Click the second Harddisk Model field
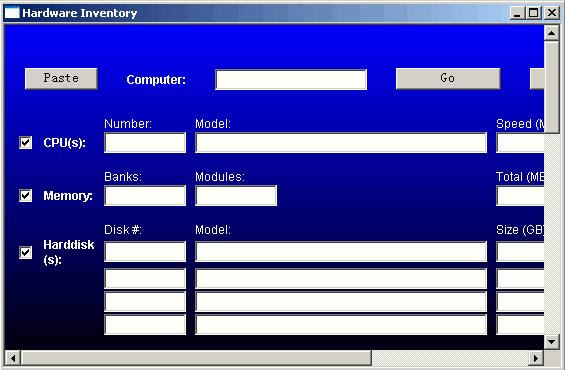Screen dimensions: 565x370 341,278
